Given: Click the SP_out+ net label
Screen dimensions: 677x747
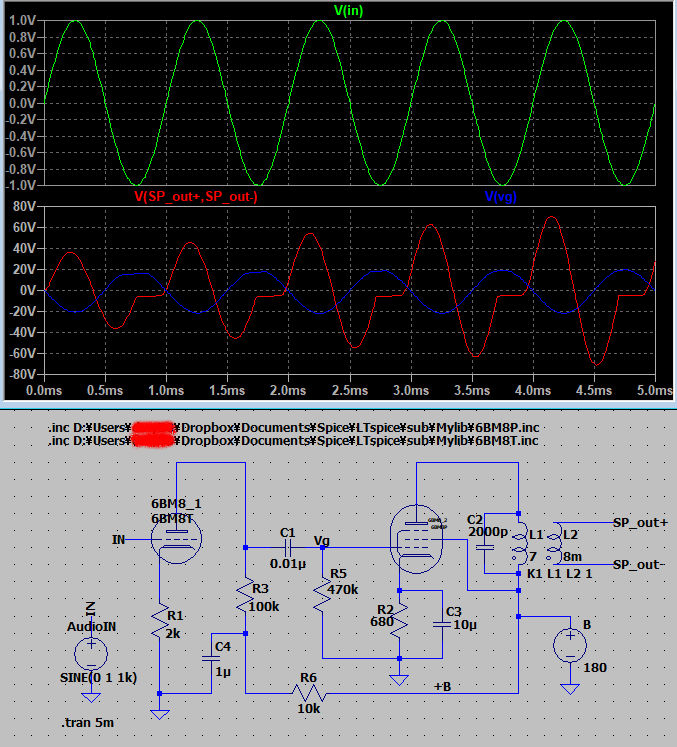Looking at the screenshot, I should (x=638, y=524).
